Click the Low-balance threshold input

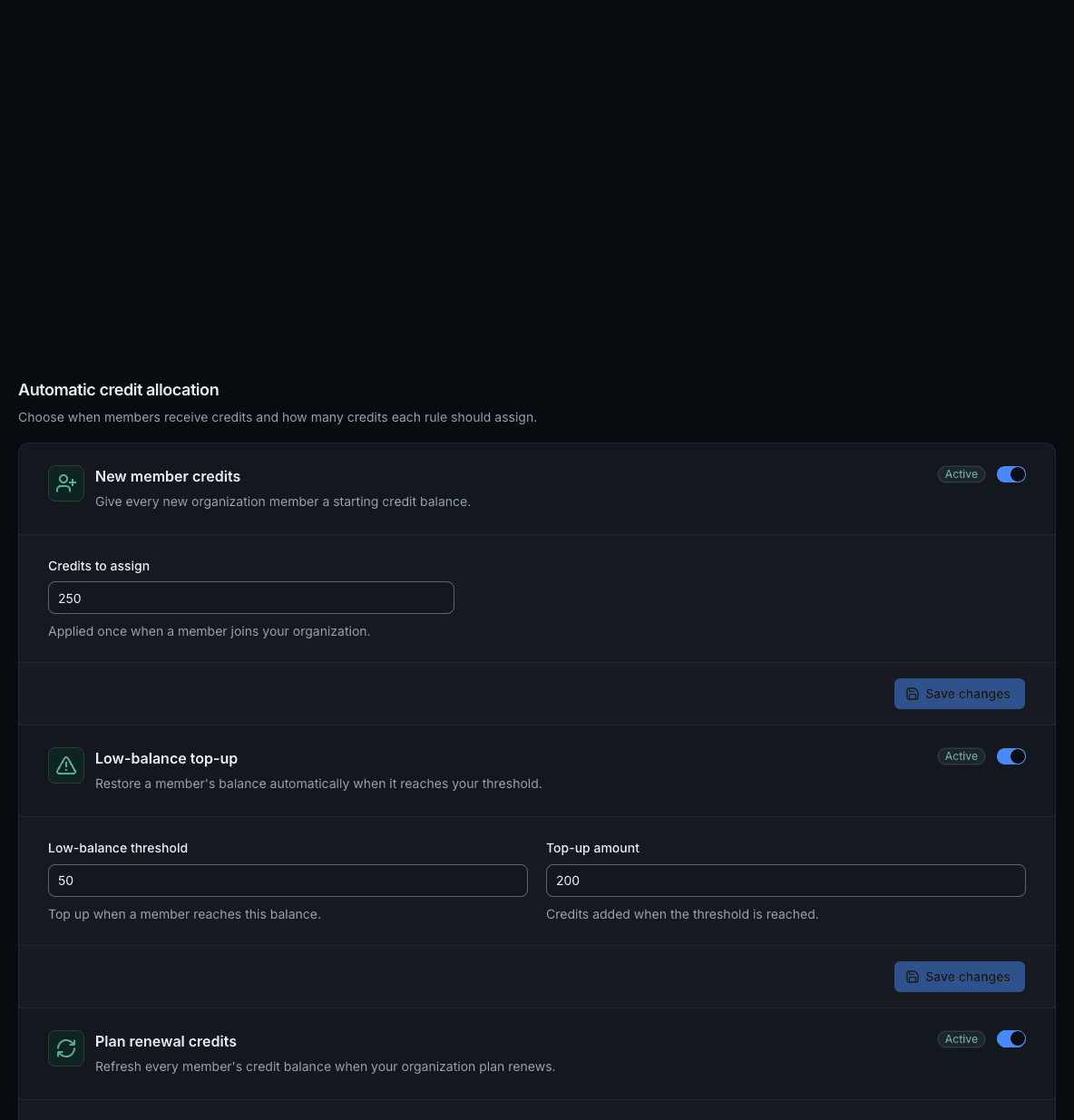point(288,881)
